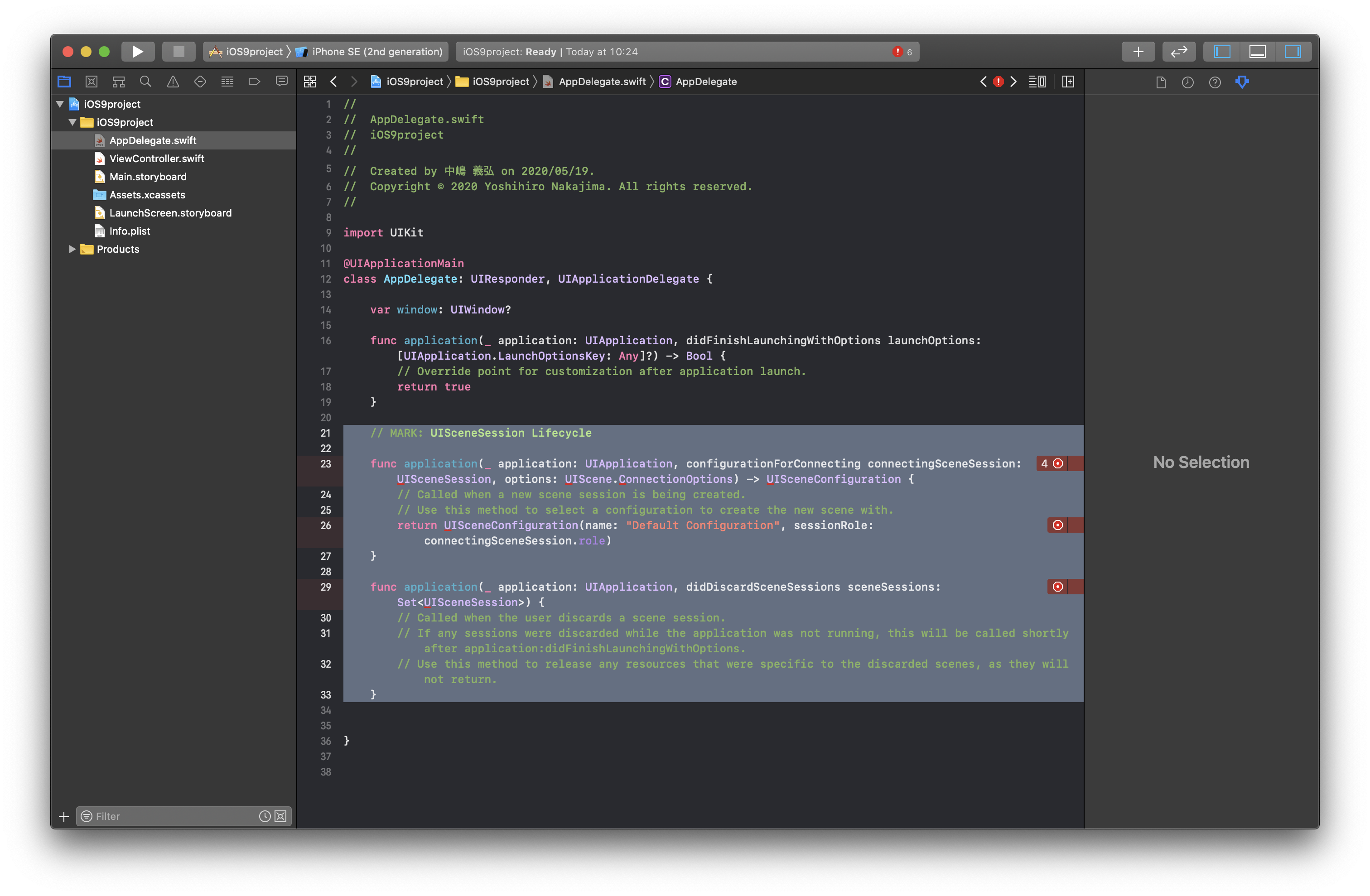Open the Find navigator

[145, 82]
